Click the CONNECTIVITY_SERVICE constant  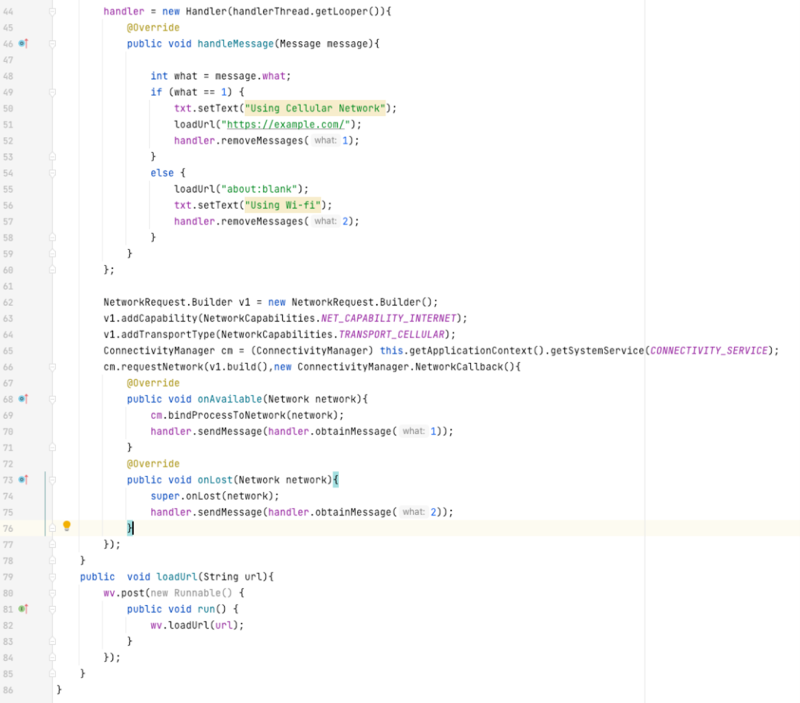coord(709,350)
